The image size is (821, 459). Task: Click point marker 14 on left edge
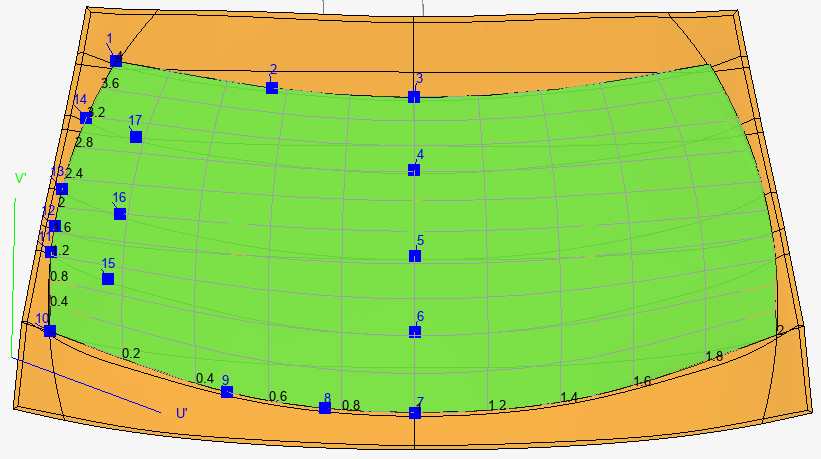point(86,118)
